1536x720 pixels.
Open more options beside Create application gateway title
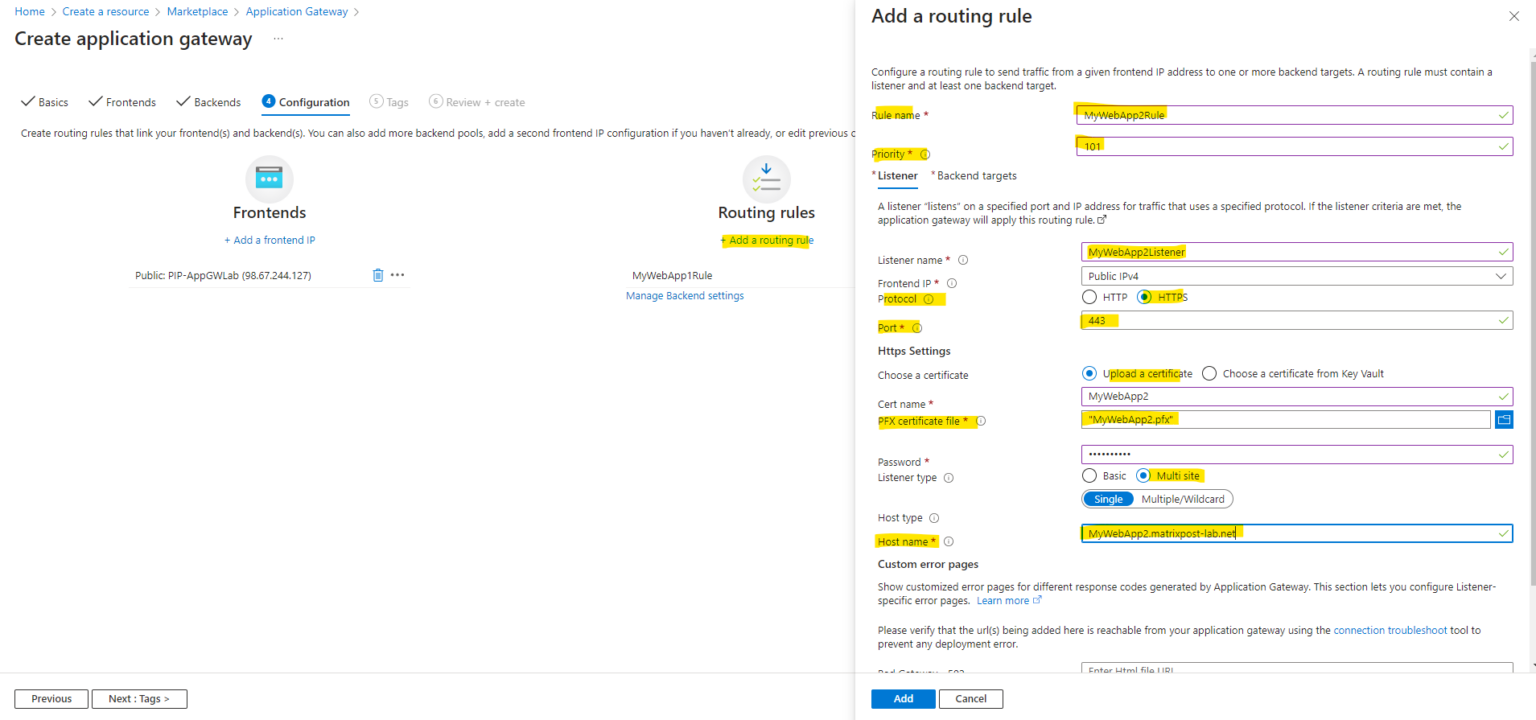277,40
